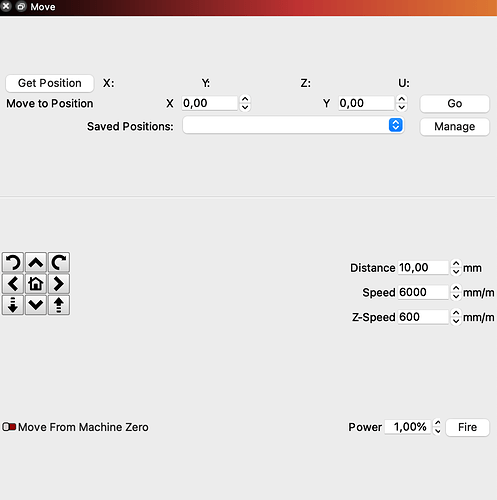This screenshot has width=497, height=500.
Task: Open Manage for saved positions
Action: (x=455, y=127)
